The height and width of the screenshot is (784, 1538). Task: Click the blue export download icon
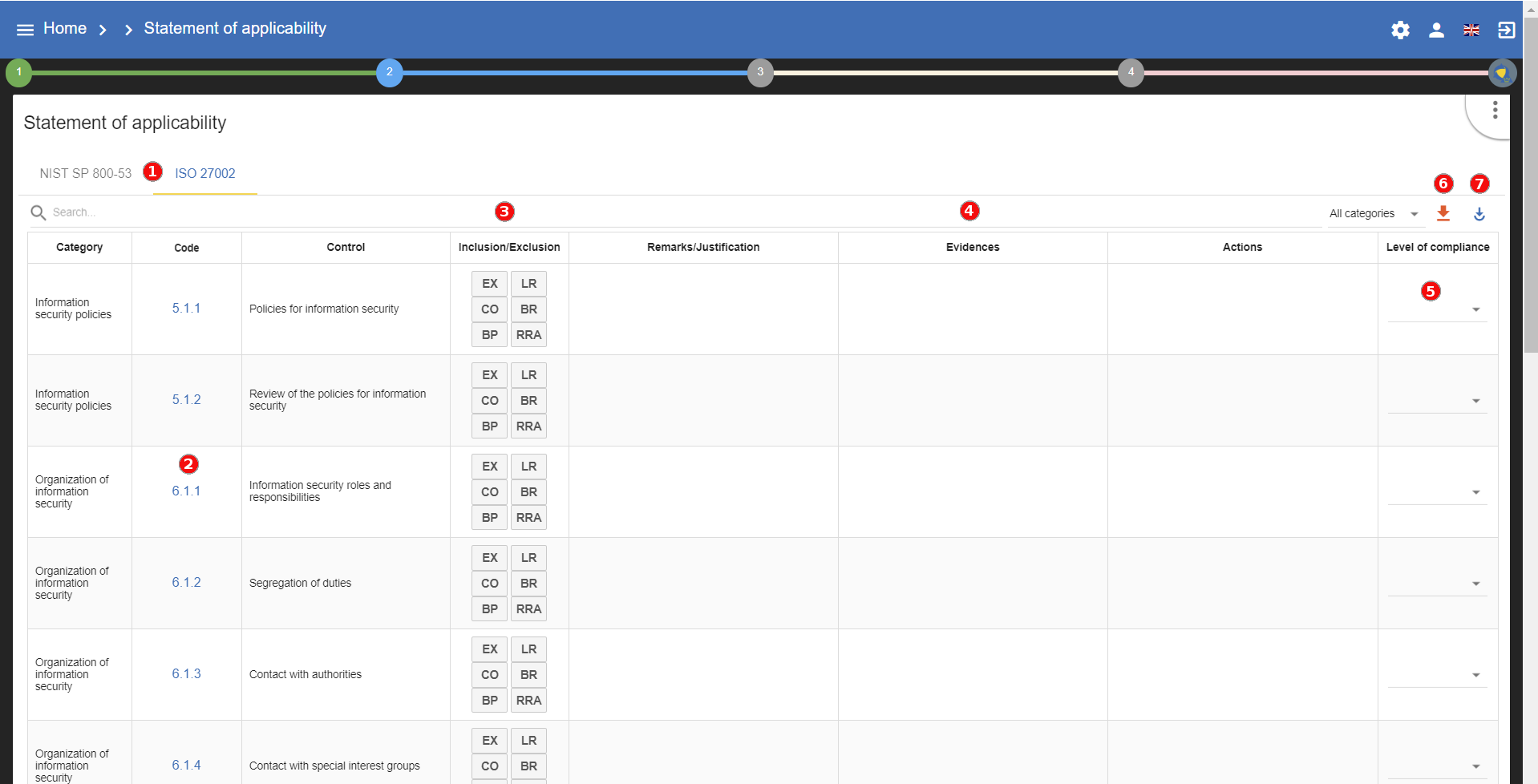(x=1479, y=214)
